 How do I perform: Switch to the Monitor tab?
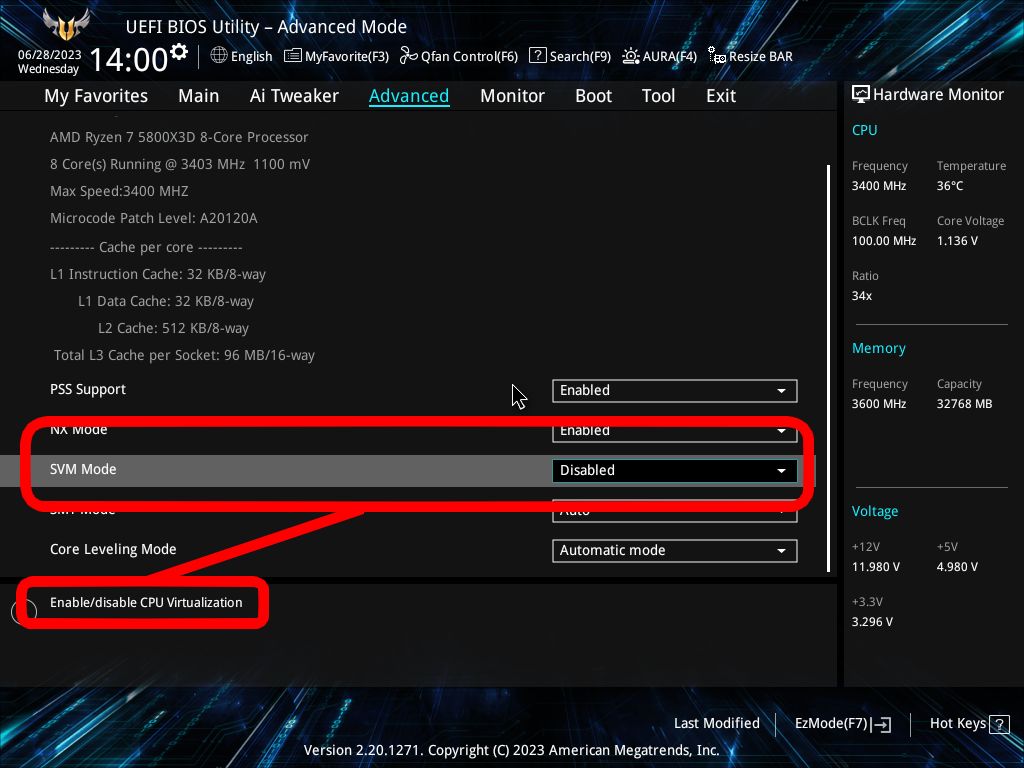pos(513,96)
